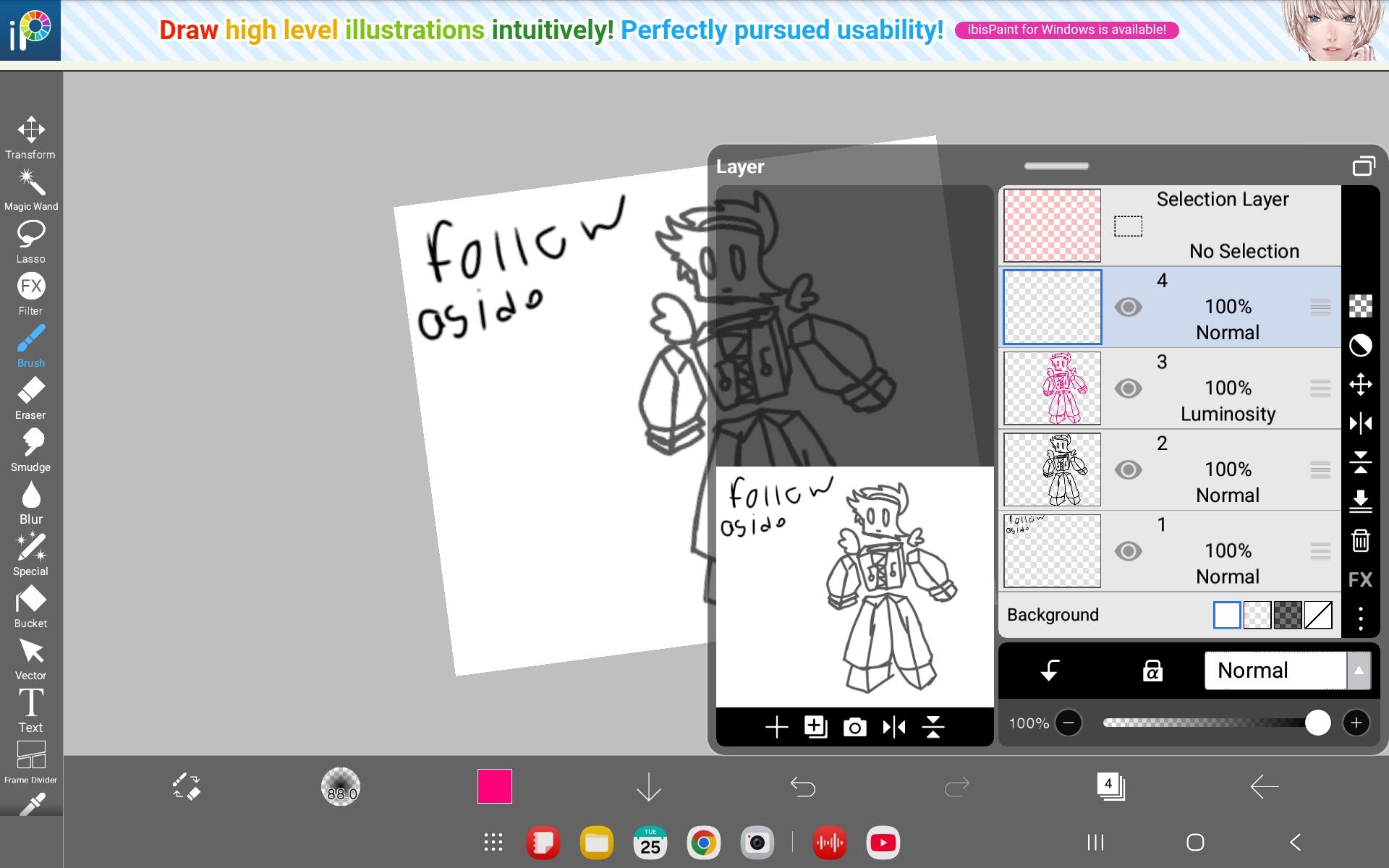Select the Eyedropper tool
The width and height of the screenshot is (1389, 868).
pyautogui.click(x=32, y=804)
